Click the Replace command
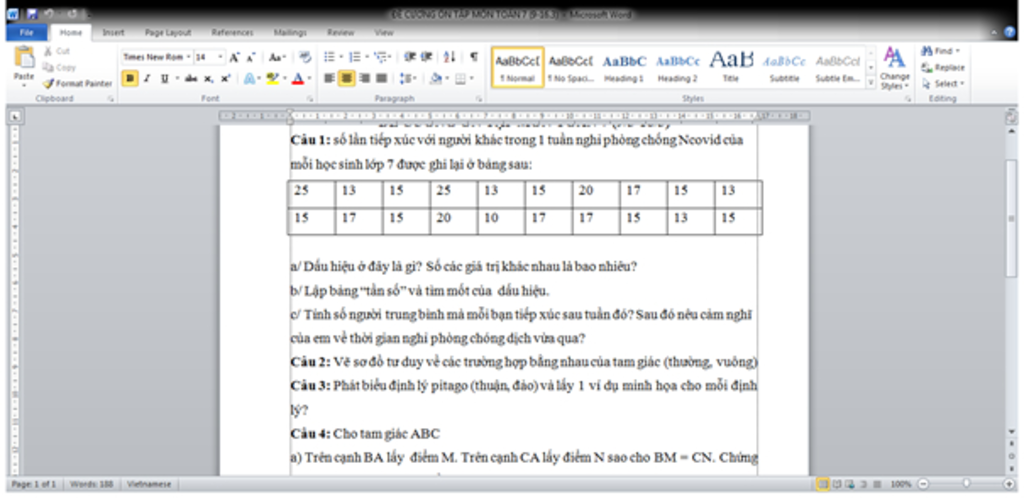Image resolution: width=1024 pixels, height=498 pixels. [x=942, y=67]
